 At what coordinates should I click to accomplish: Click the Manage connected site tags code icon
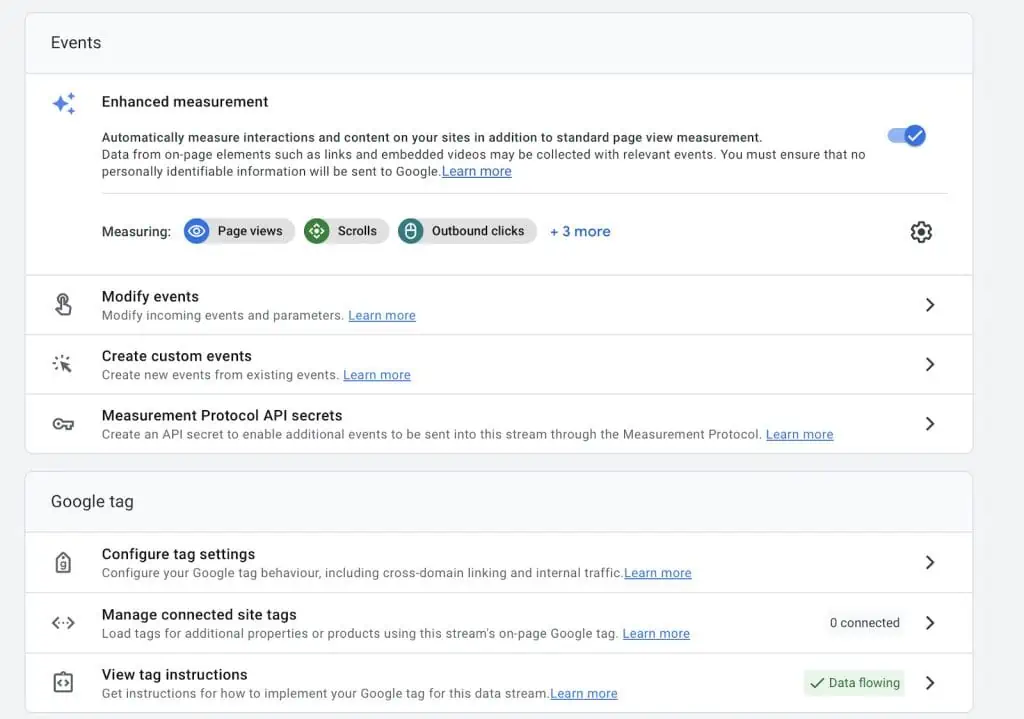click(63, 623)
